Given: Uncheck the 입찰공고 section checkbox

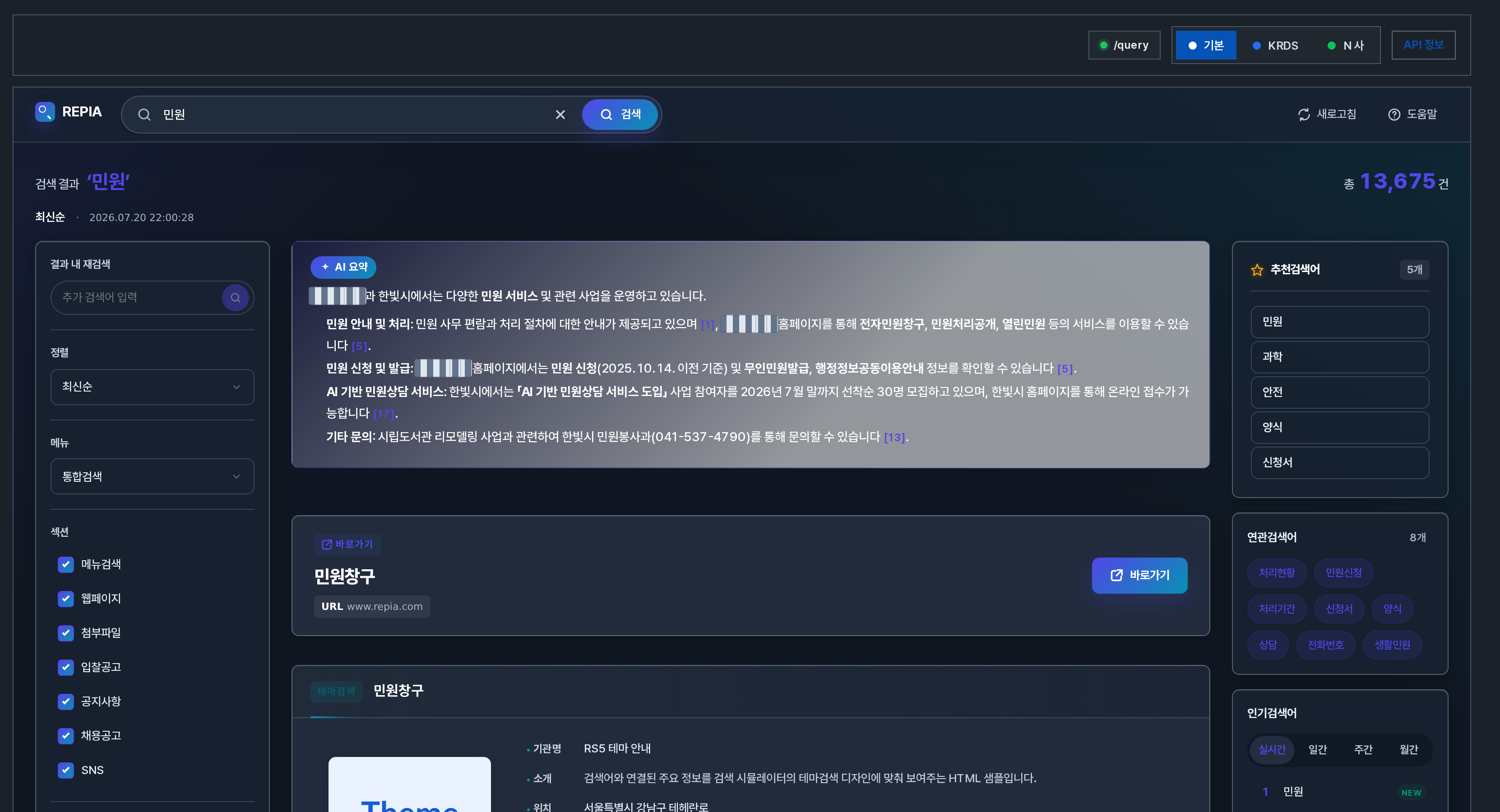Looking at the screenshot, I should [66, 667].
